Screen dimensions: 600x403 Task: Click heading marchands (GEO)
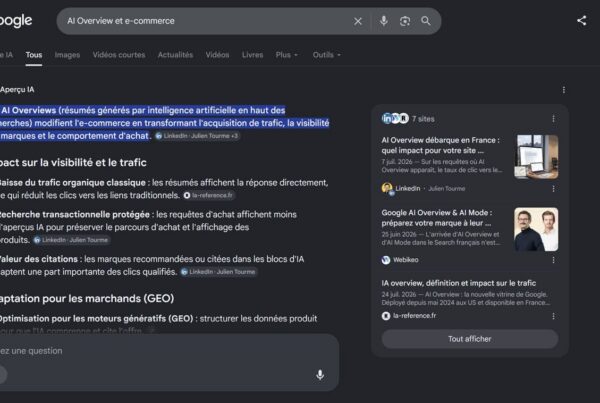pyautogui.click(x=86, y=299)
